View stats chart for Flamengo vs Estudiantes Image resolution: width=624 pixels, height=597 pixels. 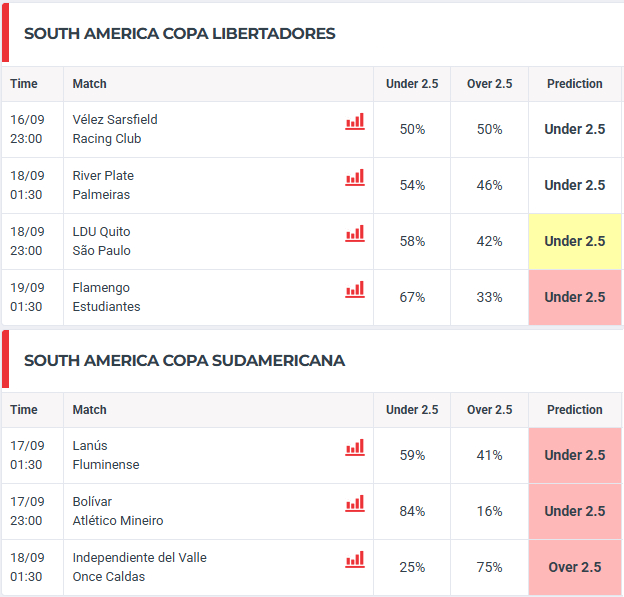click(355, 290)
